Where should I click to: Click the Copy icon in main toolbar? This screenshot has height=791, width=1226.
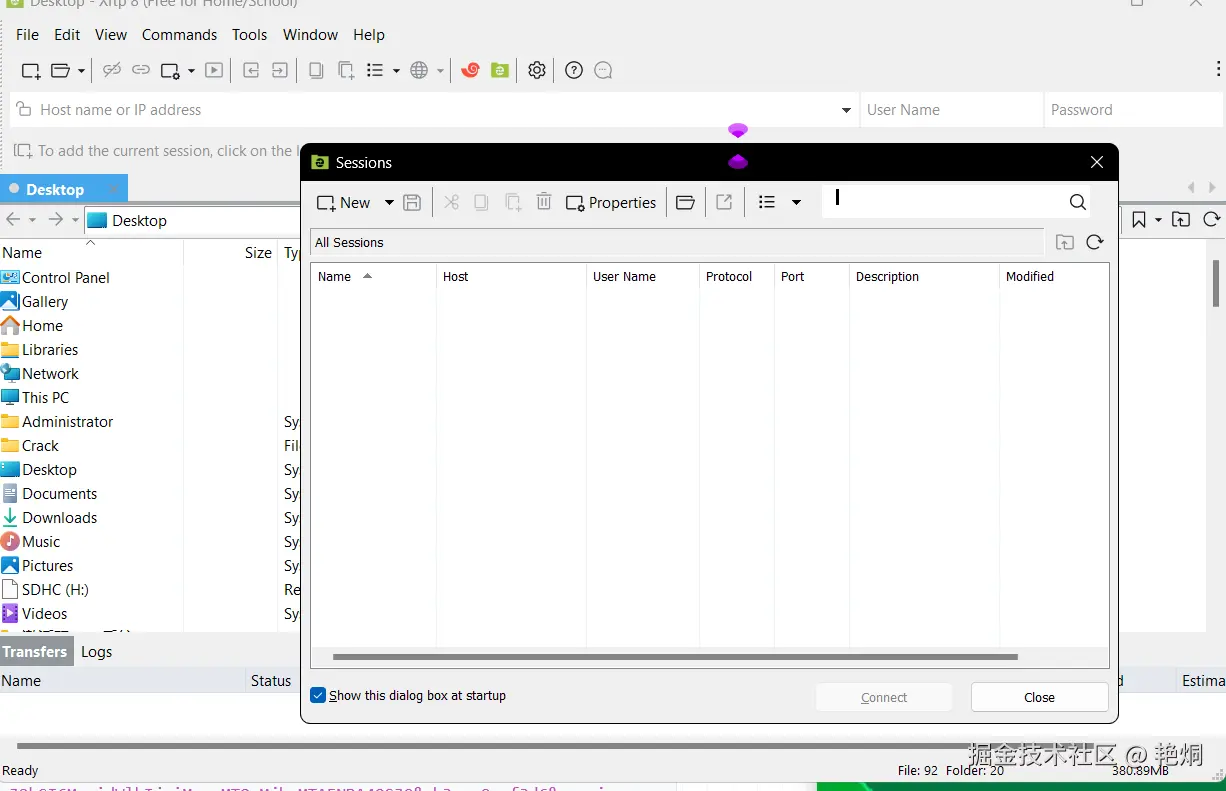click(316, 70)
